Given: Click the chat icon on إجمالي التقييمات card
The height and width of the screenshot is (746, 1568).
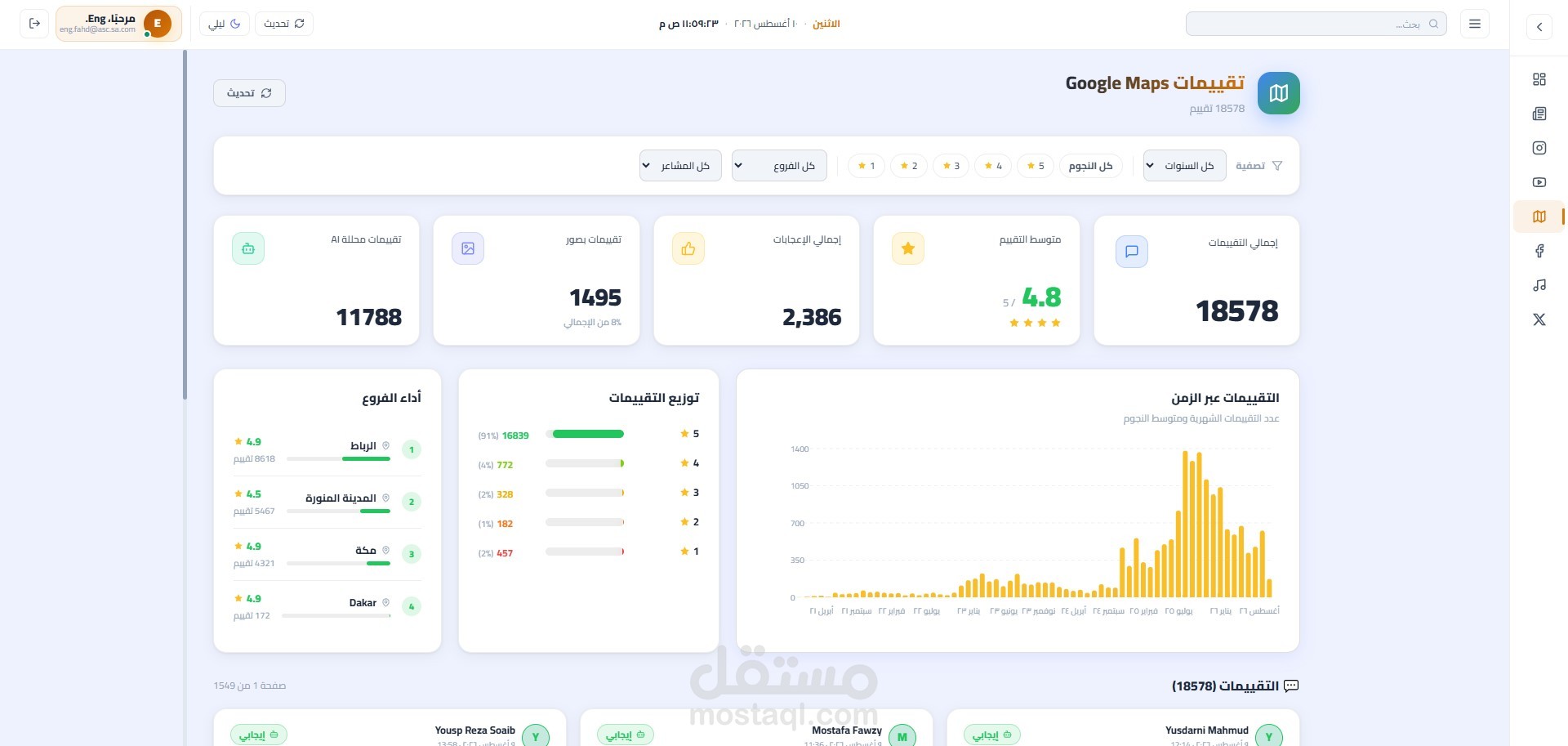Looking at the screenshot, I should click(x=1132, y=252).
